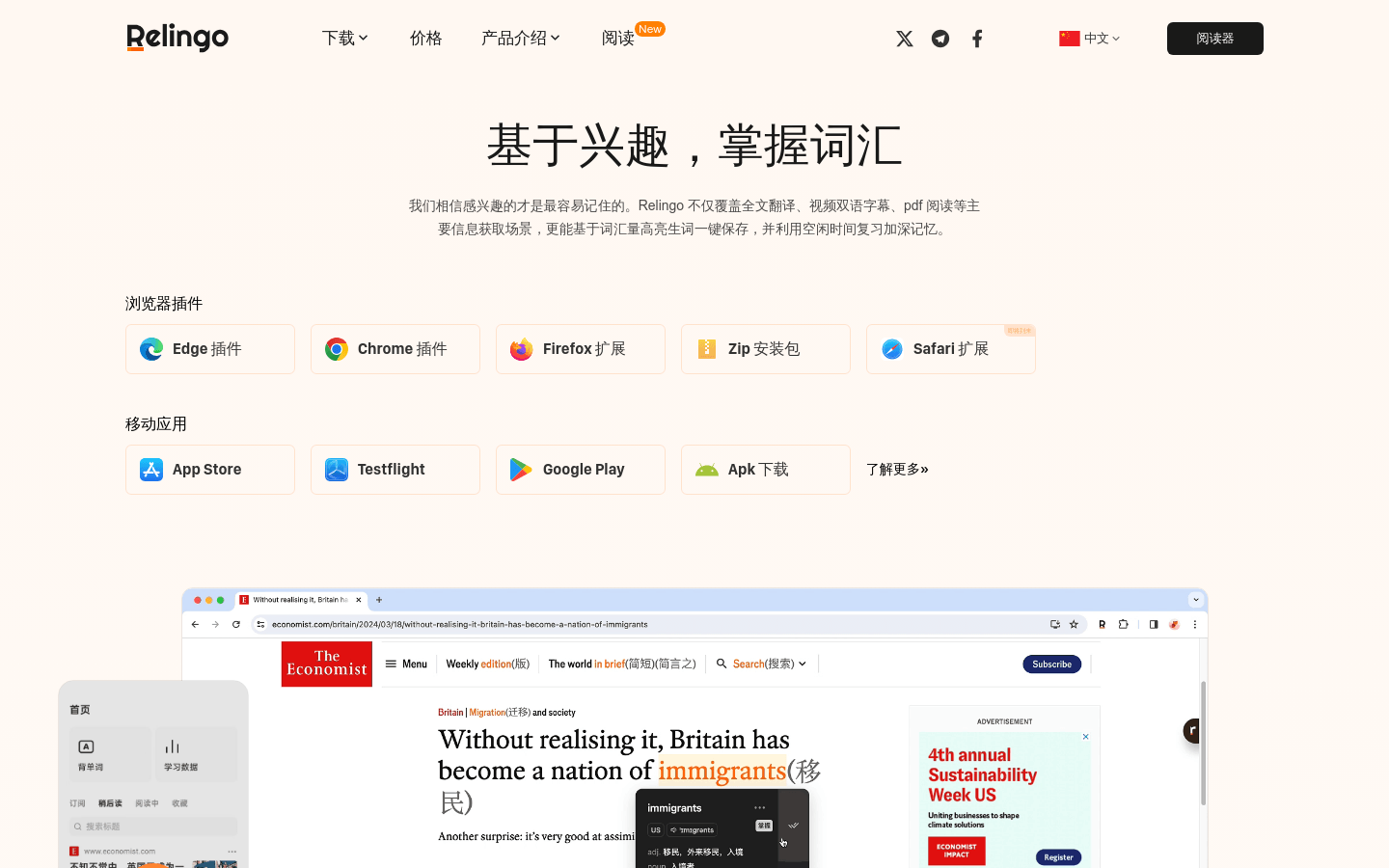Screen dimensions: 1389x868
Task: Open the Relingo logo home link
Action: tap(177, 38)
